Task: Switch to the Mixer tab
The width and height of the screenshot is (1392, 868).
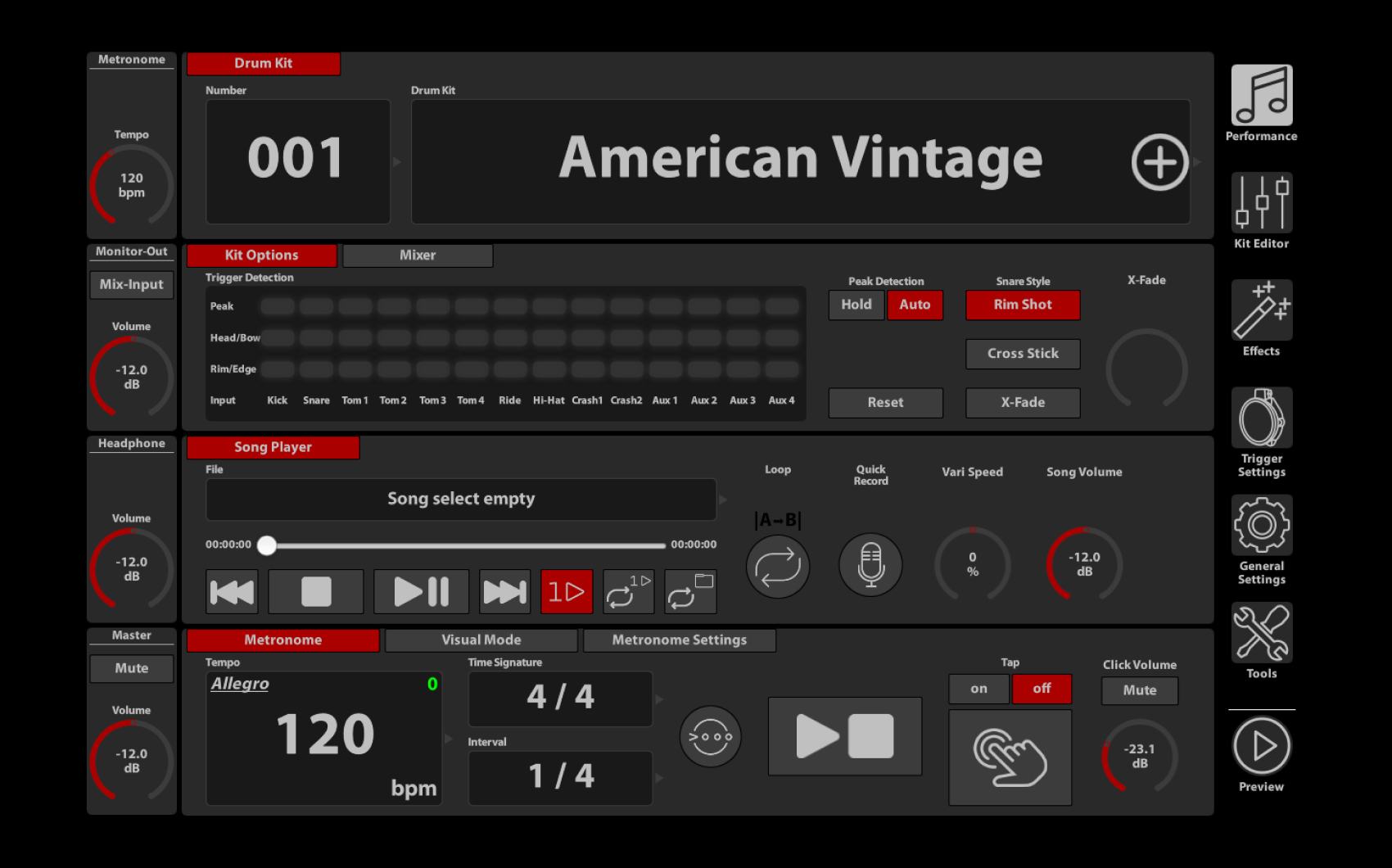Action: (x=418, y=255)
